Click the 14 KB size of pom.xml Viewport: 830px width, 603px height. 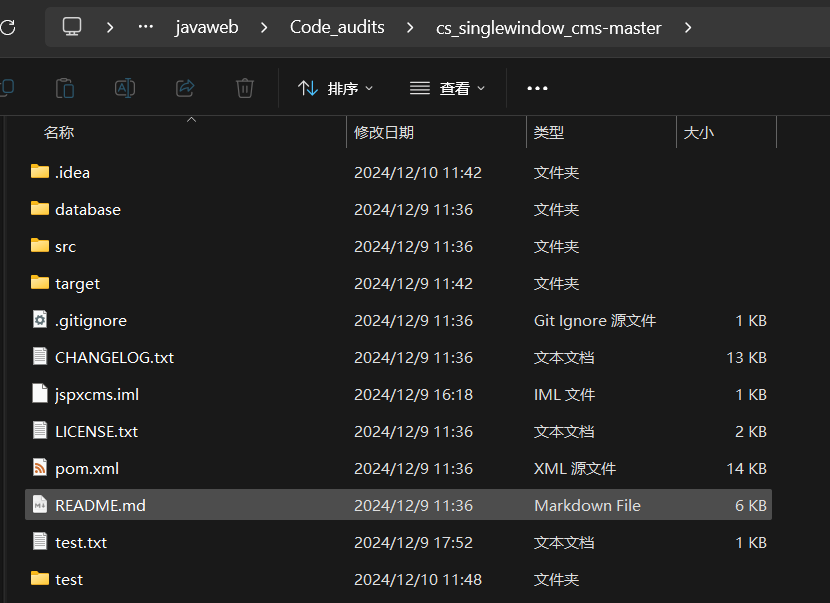click(x=746, y=469)
